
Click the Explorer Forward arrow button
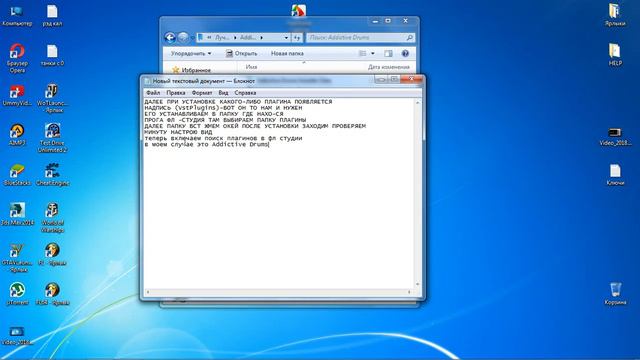pos(183,38)
